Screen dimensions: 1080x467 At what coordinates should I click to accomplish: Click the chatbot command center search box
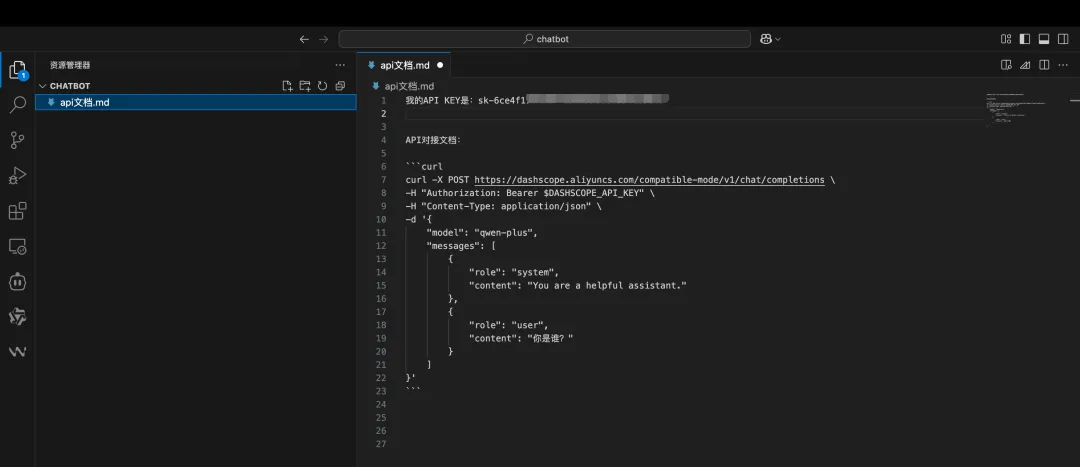pos(544,39)
